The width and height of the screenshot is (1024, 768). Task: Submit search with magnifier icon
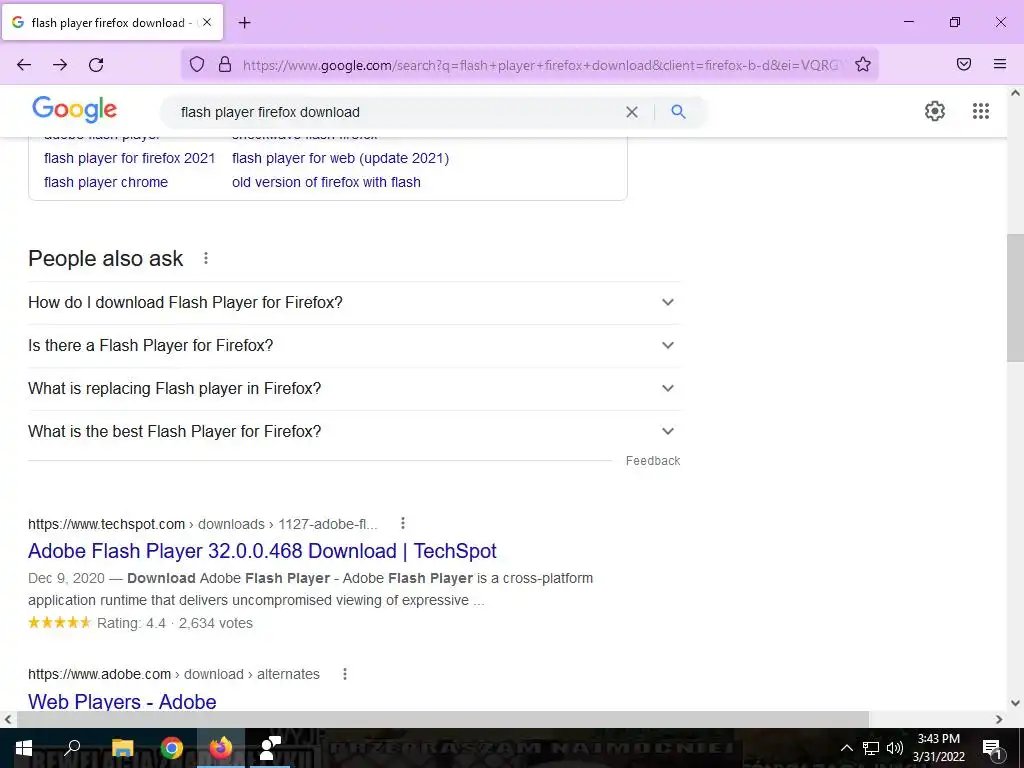pyautogui.click(x=679, y=112)
